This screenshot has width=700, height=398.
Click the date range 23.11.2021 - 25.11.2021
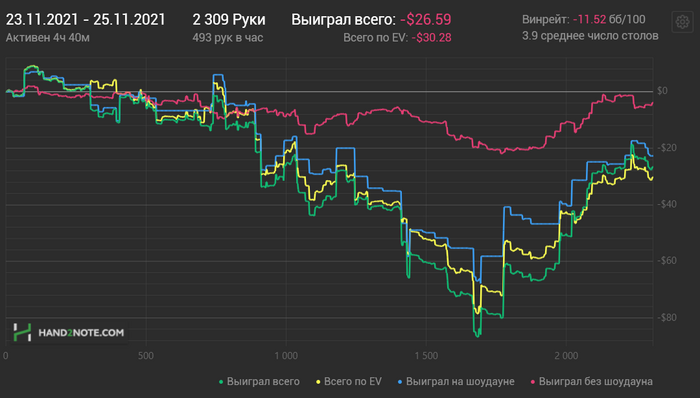coord(85,20)
